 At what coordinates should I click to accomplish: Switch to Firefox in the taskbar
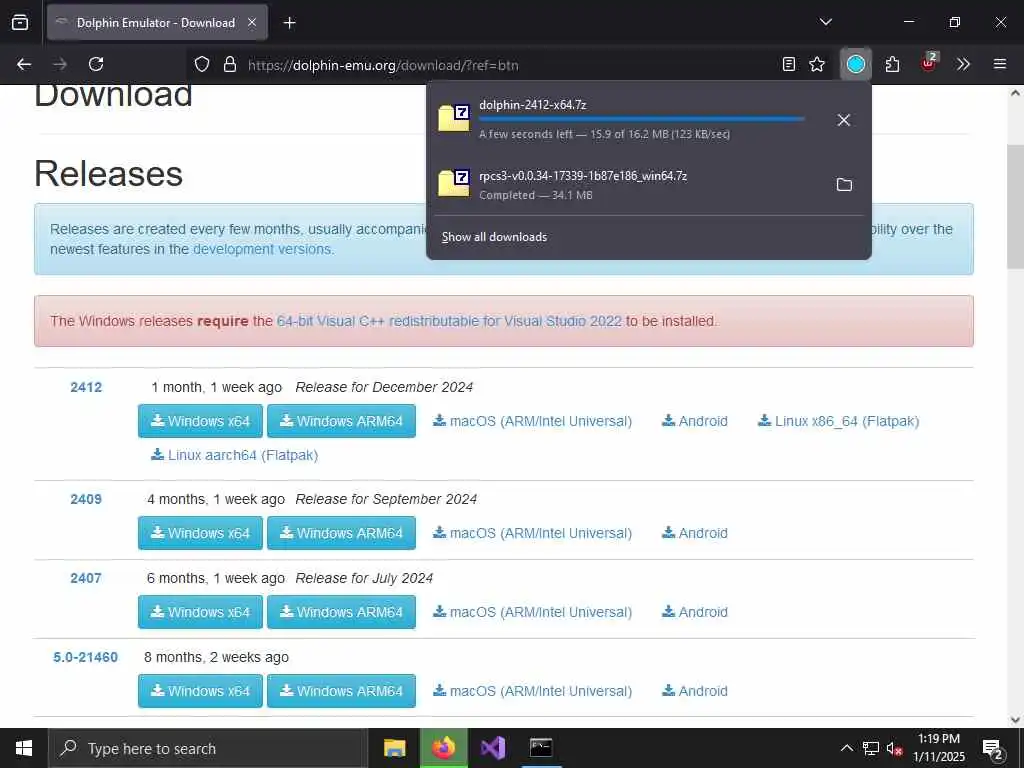[x=444, y=748]
